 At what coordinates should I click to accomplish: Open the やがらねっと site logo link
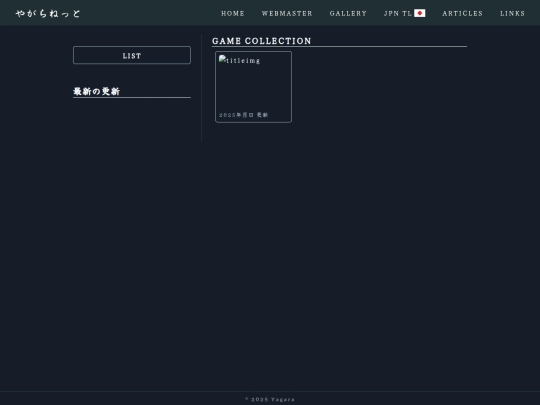coord(48,13)
